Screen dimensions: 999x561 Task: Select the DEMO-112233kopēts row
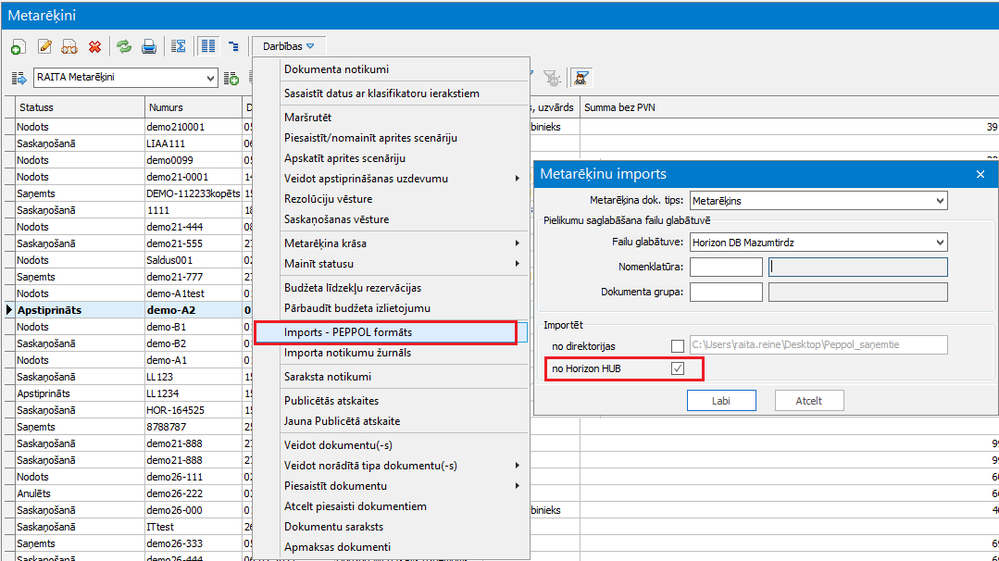tap(193, 194)
